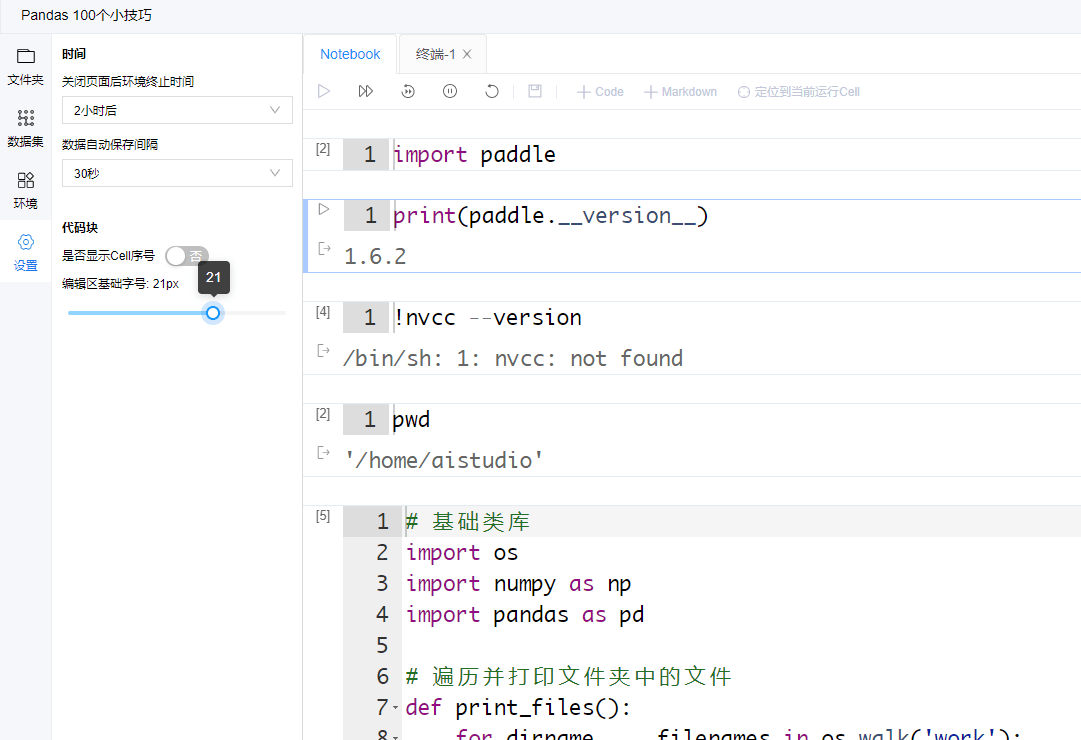
Task: Toggle the show Cell number switch
Action: tap(186, 256)
